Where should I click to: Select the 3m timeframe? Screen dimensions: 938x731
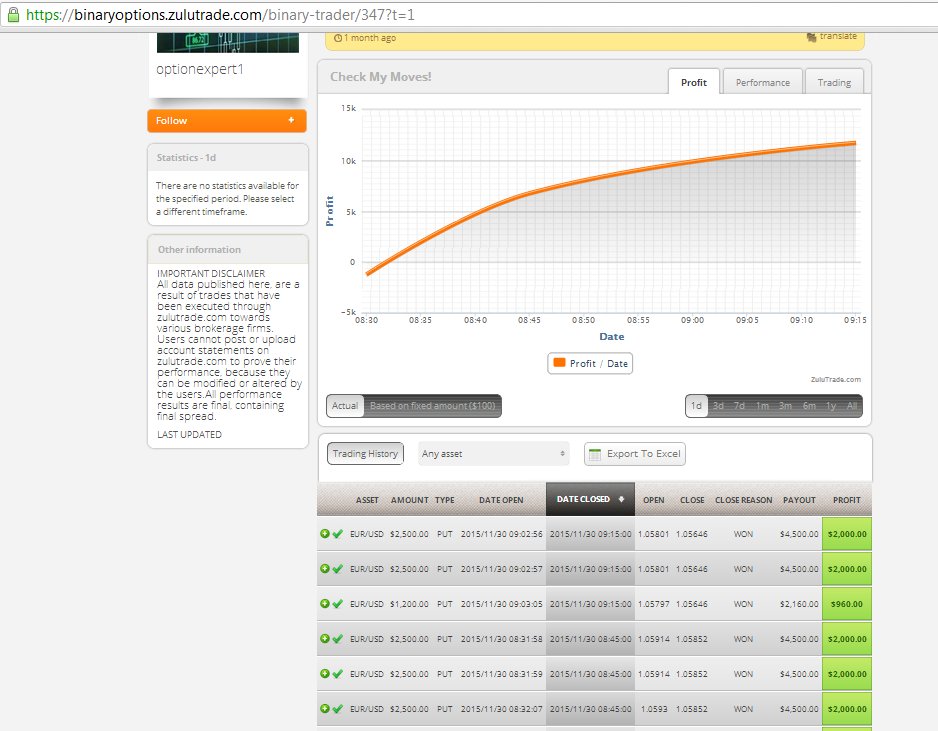(785, 406)
